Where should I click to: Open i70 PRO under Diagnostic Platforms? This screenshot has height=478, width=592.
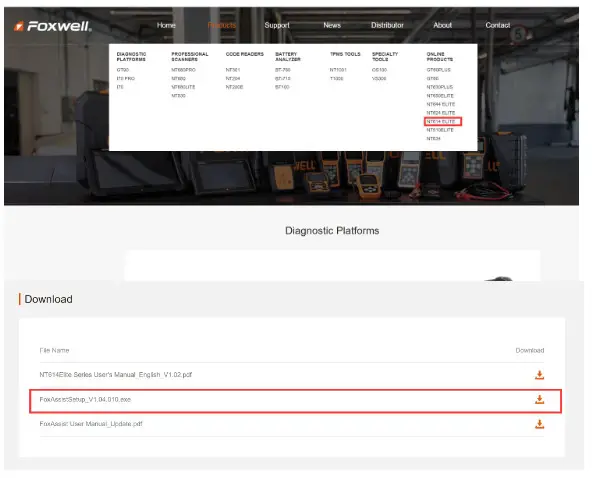click(126, 79)
